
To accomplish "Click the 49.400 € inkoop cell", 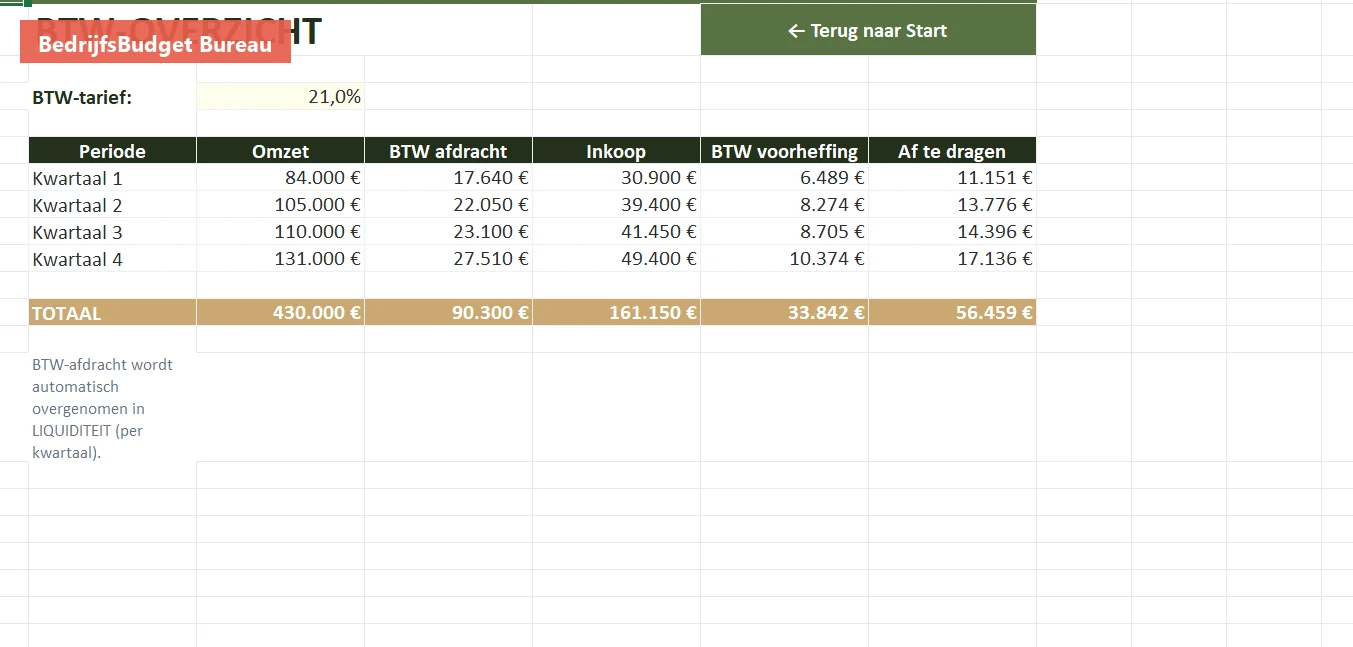I will coord(616,259).
